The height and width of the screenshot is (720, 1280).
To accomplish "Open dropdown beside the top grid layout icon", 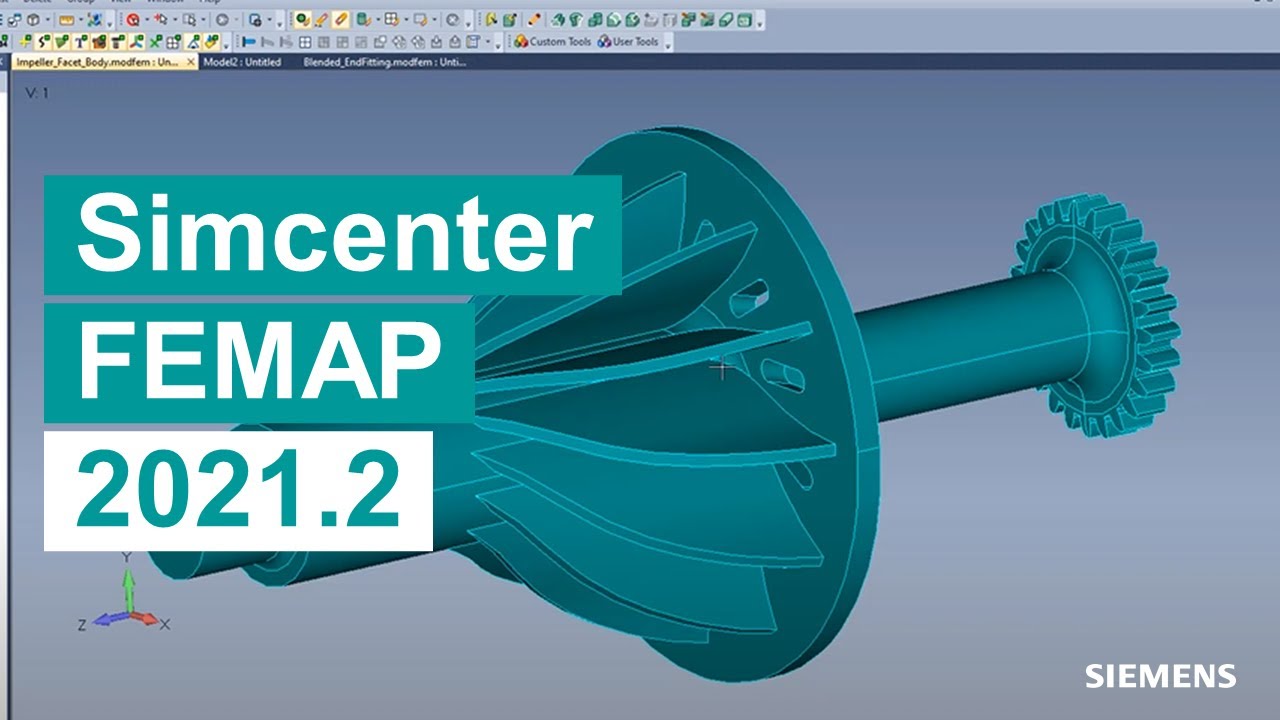I will [x=406, y=20].
